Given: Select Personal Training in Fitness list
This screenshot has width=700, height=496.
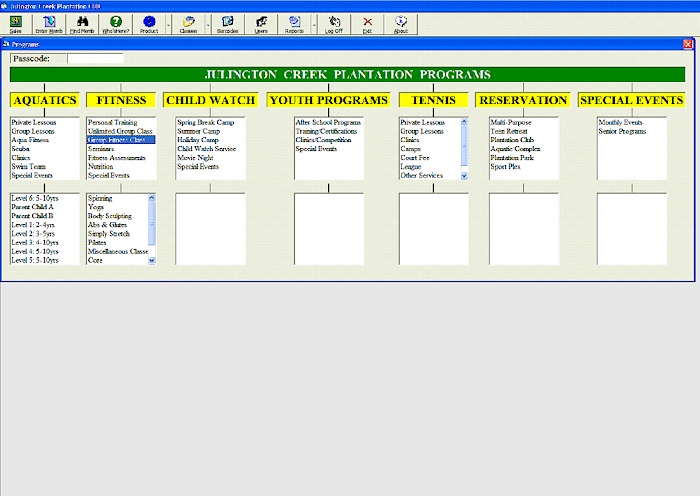Looking at the screenshot, I should pyautogui.click(x=112, y=122).
